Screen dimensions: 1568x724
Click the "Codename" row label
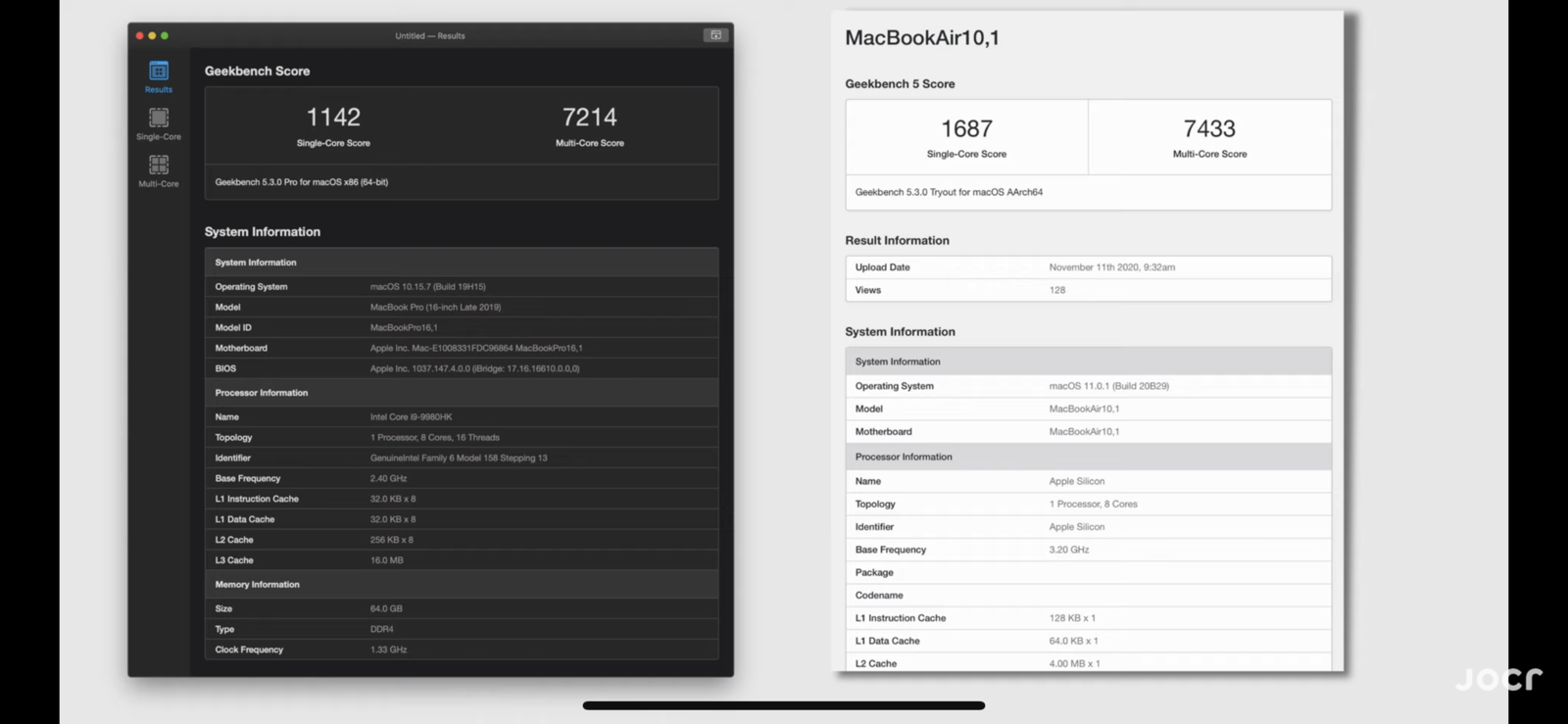879,596
